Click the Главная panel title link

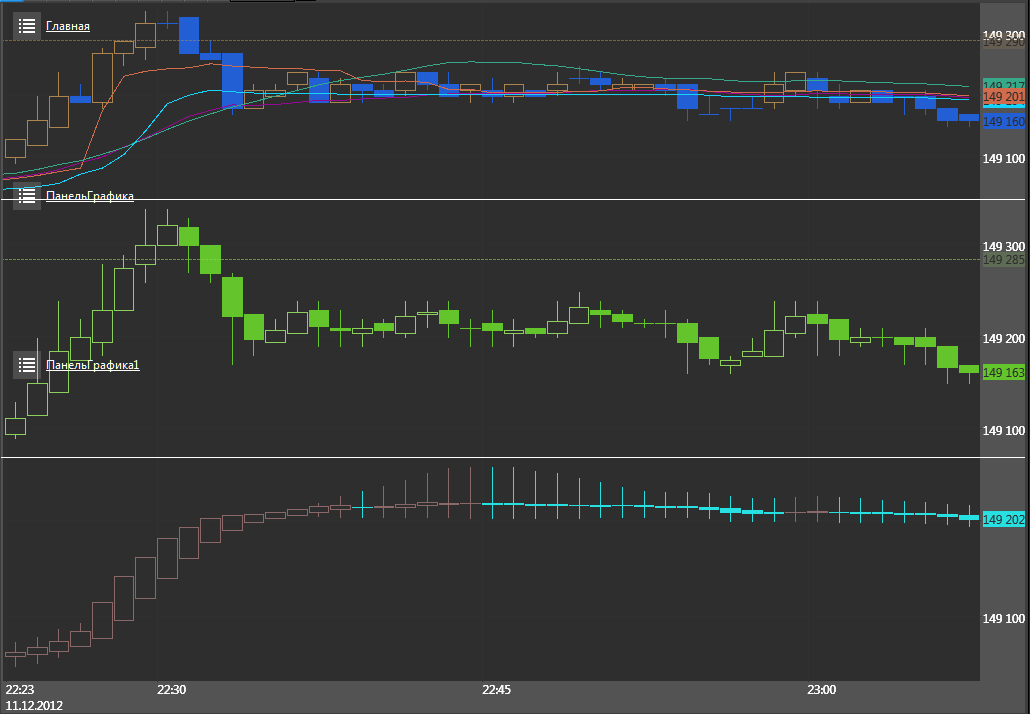tap(68, 26)
